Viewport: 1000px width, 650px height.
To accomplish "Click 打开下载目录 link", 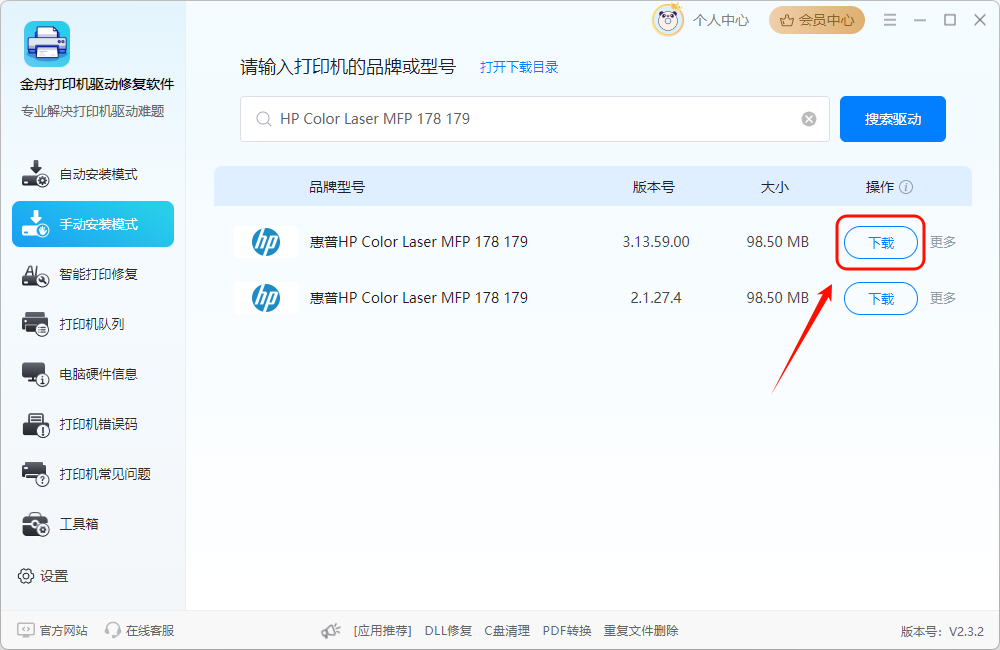I will 518,67.
